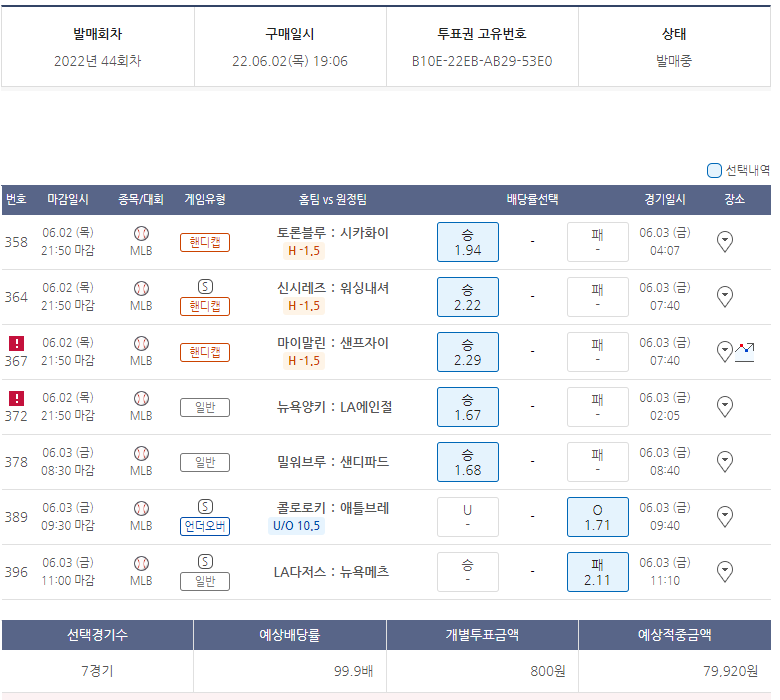780x700 pixels.
Task: Click ticket ID B10E-22EB-AB29-53E0
Action: 482,61
